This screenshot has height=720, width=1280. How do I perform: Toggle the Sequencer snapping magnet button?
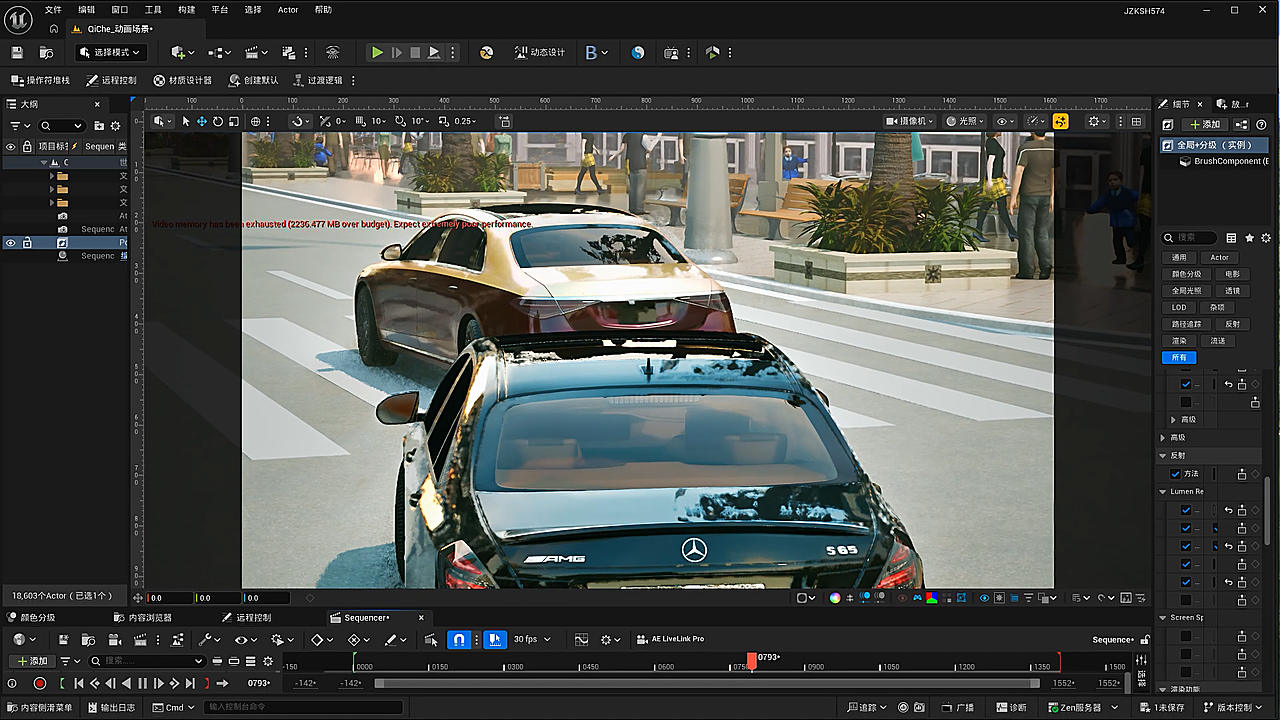click(x=459, y=639)
